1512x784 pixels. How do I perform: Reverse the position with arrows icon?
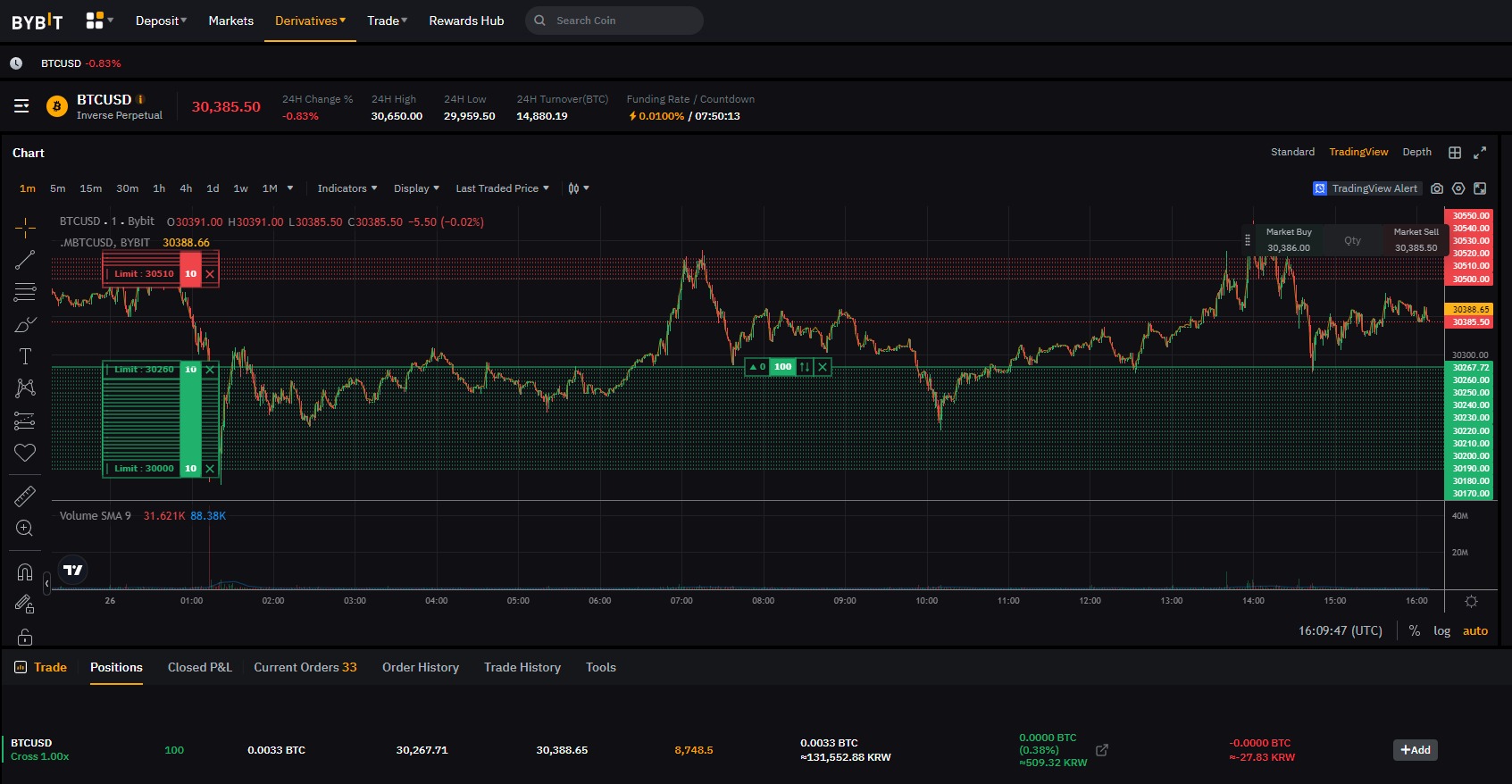tap(805, 367)
